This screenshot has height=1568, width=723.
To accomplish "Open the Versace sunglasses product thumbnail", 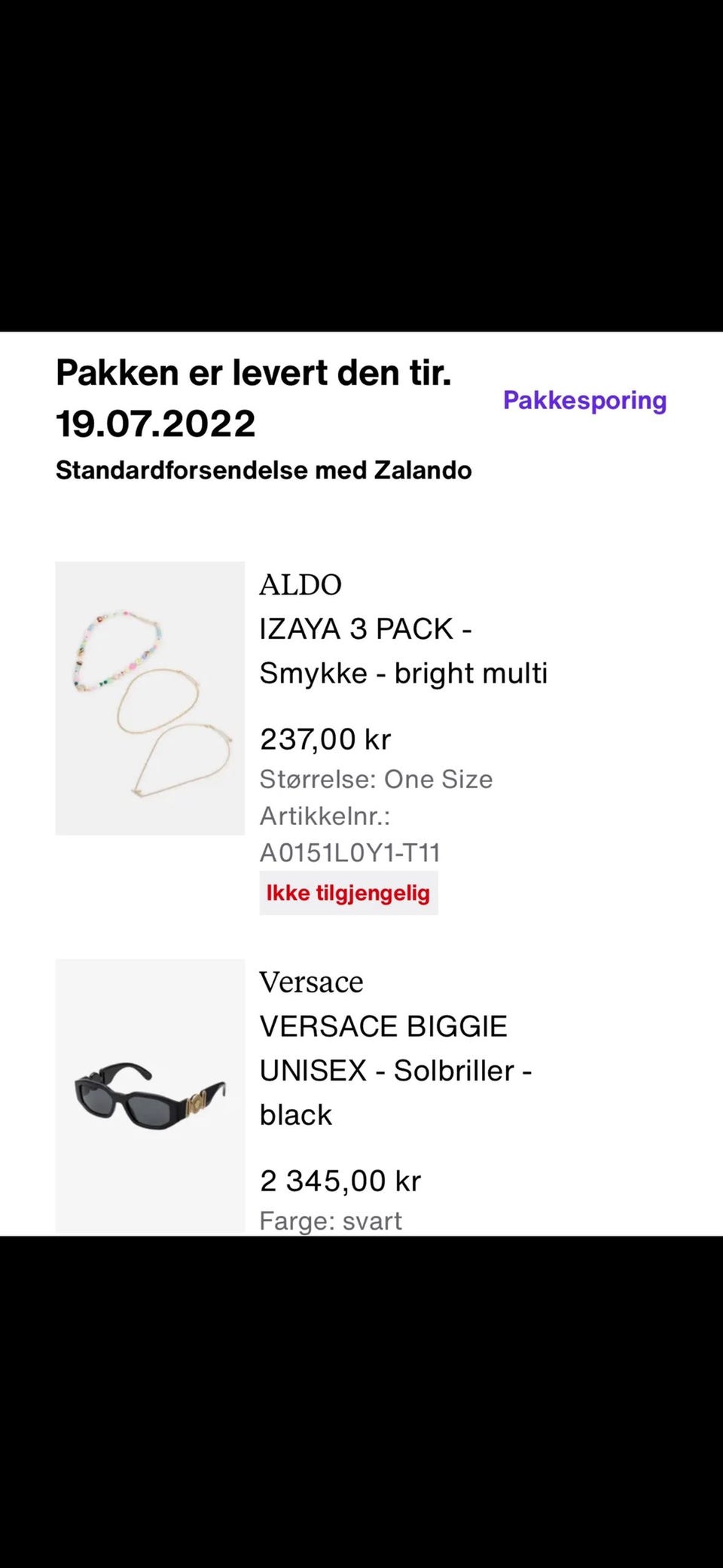I will (150, 1096).
